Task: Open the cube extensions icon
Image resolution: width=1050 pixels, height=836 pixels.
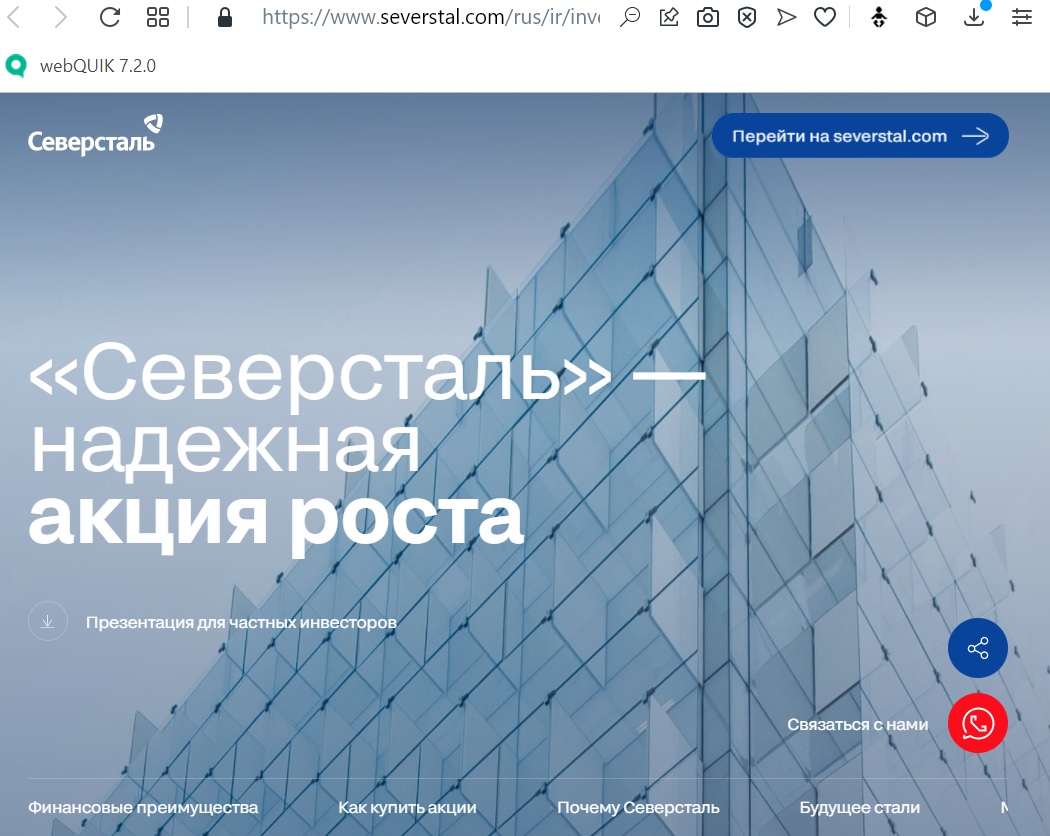Action: pyautogui.click(x=925, y=17)
